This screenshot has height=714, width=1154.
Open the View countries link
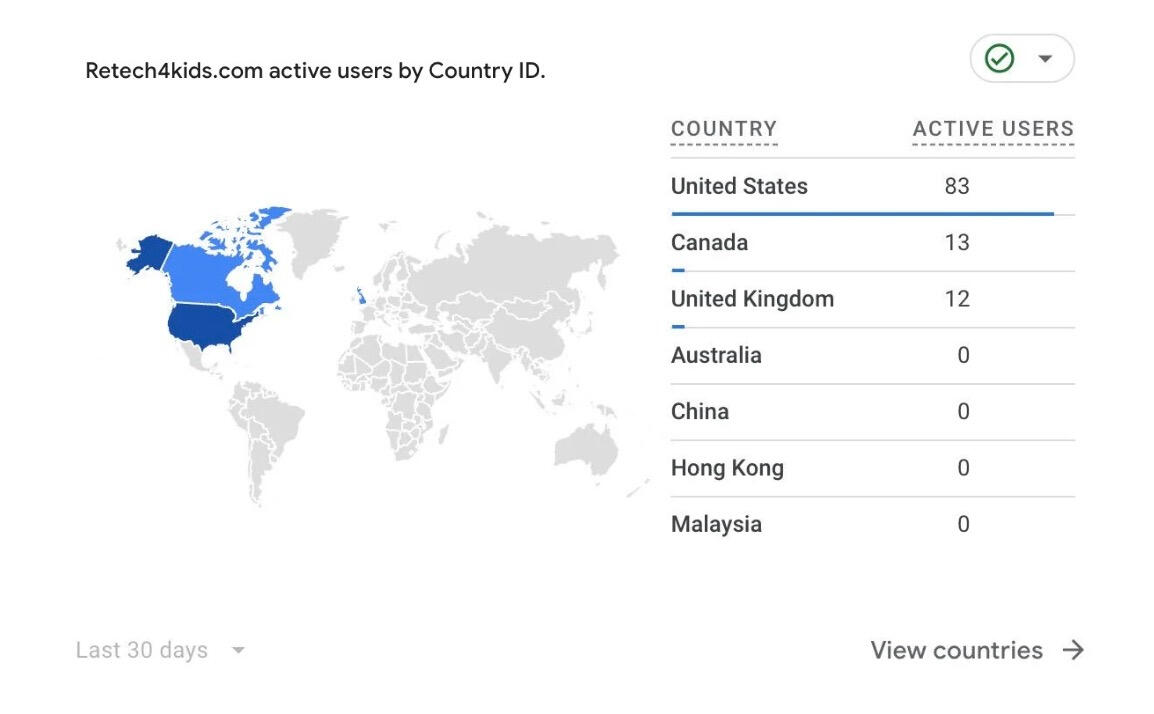click(956, 650)
